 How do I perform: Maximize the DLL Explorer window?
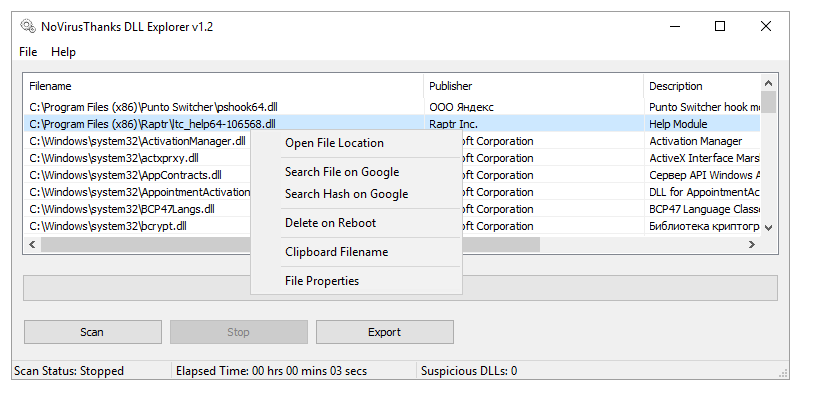point(720,26)
